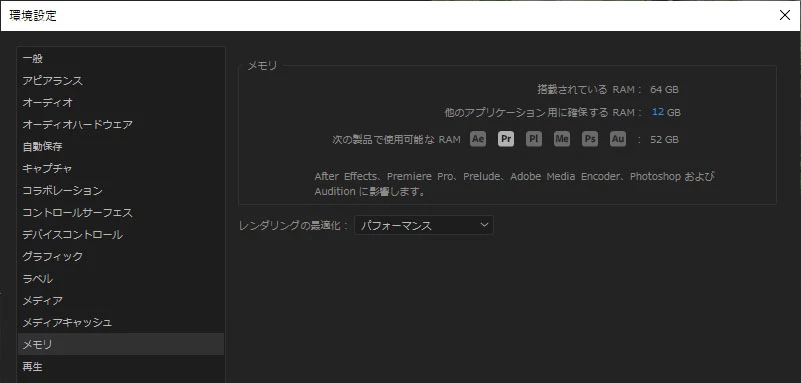Image resolution: width=801 pixels, height=383 pixels.
Task: Select コントロールサーフェス in the list
Action: 121,212
